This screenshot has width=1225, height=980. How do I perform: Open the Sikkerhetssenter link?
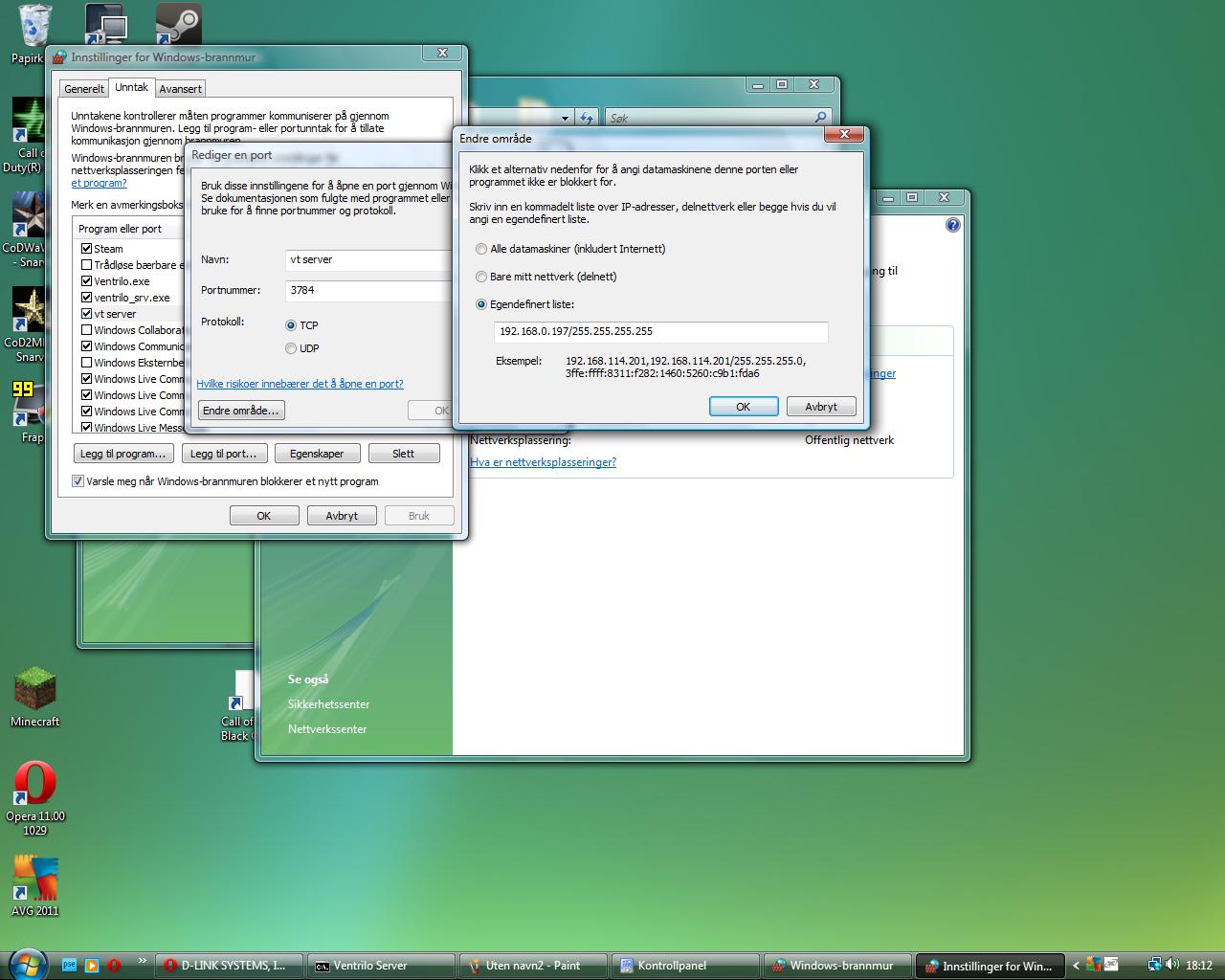[328, 704]
